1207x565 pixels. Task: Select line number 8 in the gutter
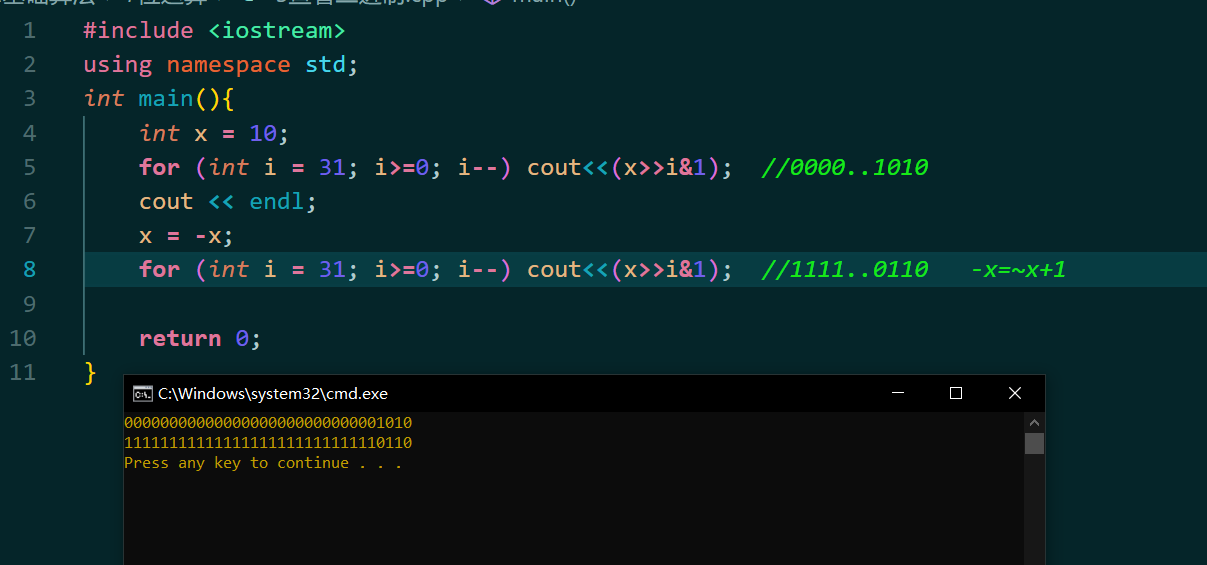(x=28, y=269)
